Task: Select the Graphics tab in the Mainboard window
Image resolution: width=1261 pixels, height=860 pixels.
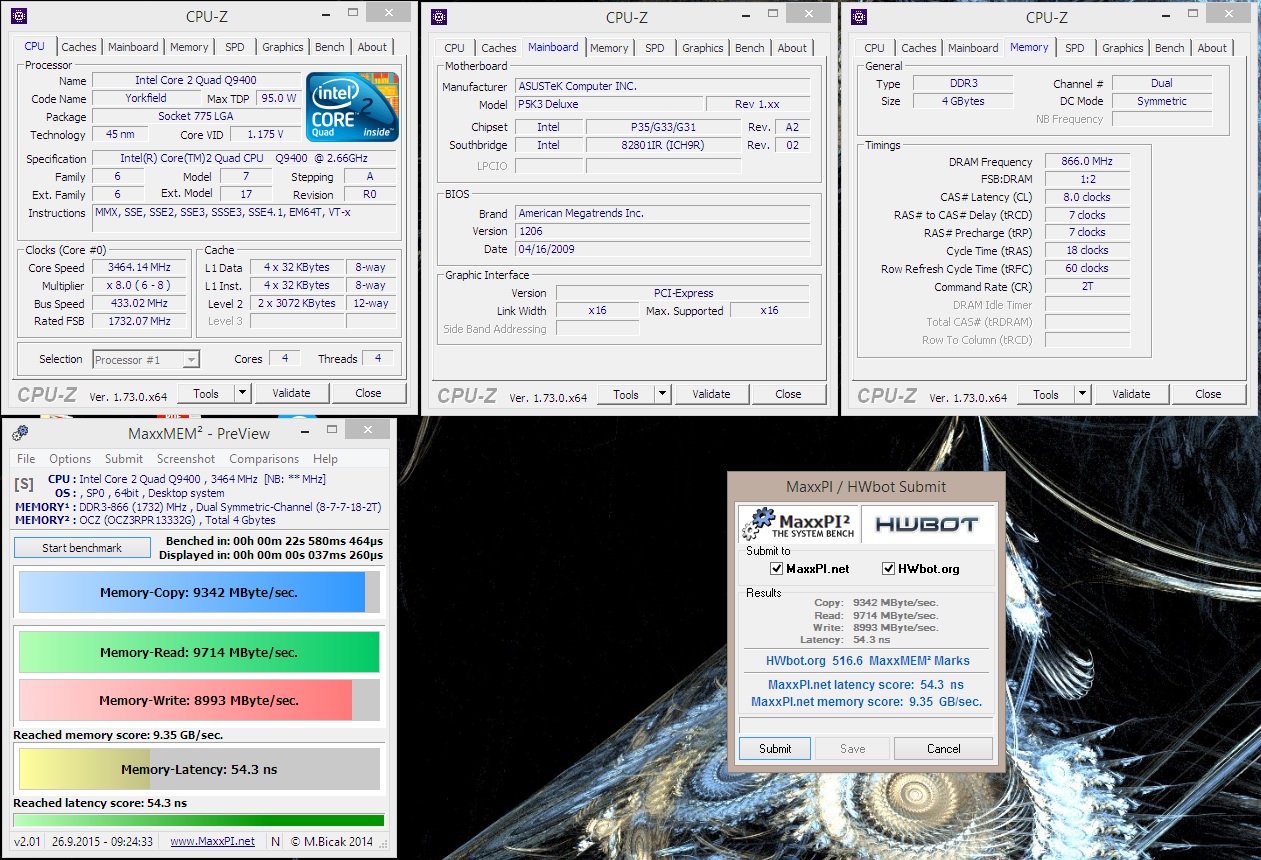Action: (x=703, y=48)
